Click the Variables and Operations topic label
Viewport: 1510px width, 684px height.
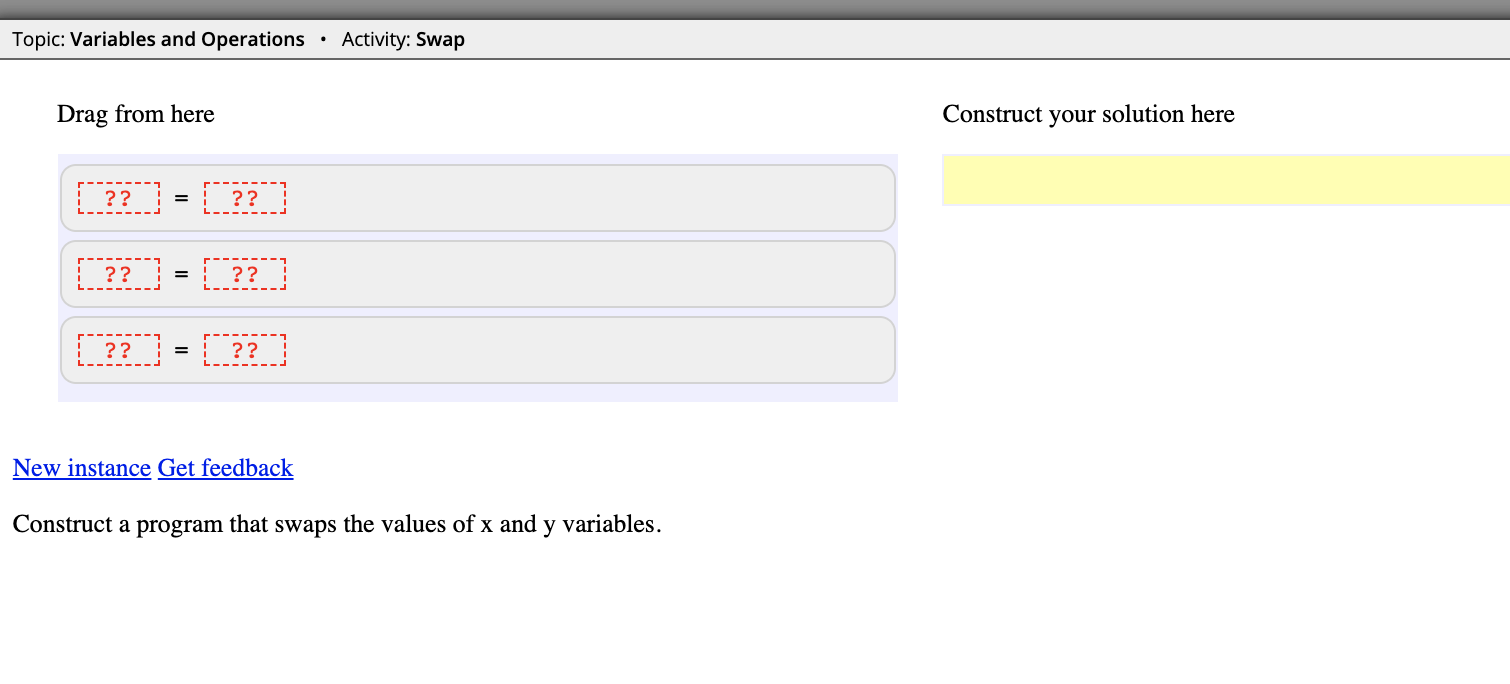[x=186, y=39]
